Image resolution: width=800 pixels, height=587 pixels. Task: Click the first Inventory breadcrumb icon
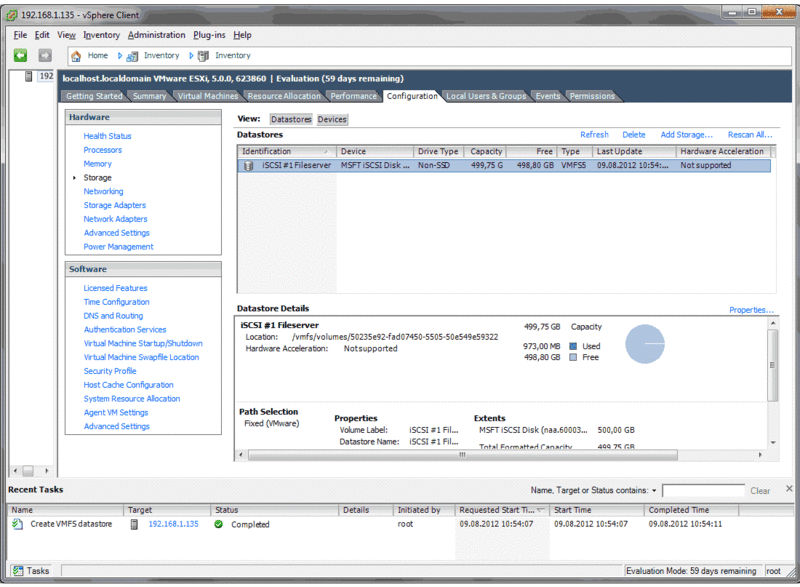coord(132,56)
